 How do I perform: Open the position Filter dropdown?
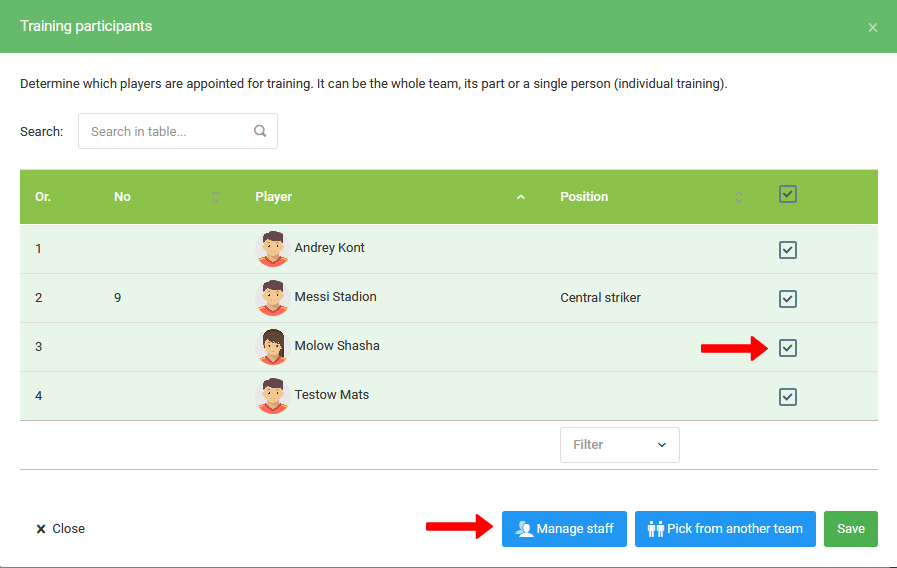click(619, 445)
